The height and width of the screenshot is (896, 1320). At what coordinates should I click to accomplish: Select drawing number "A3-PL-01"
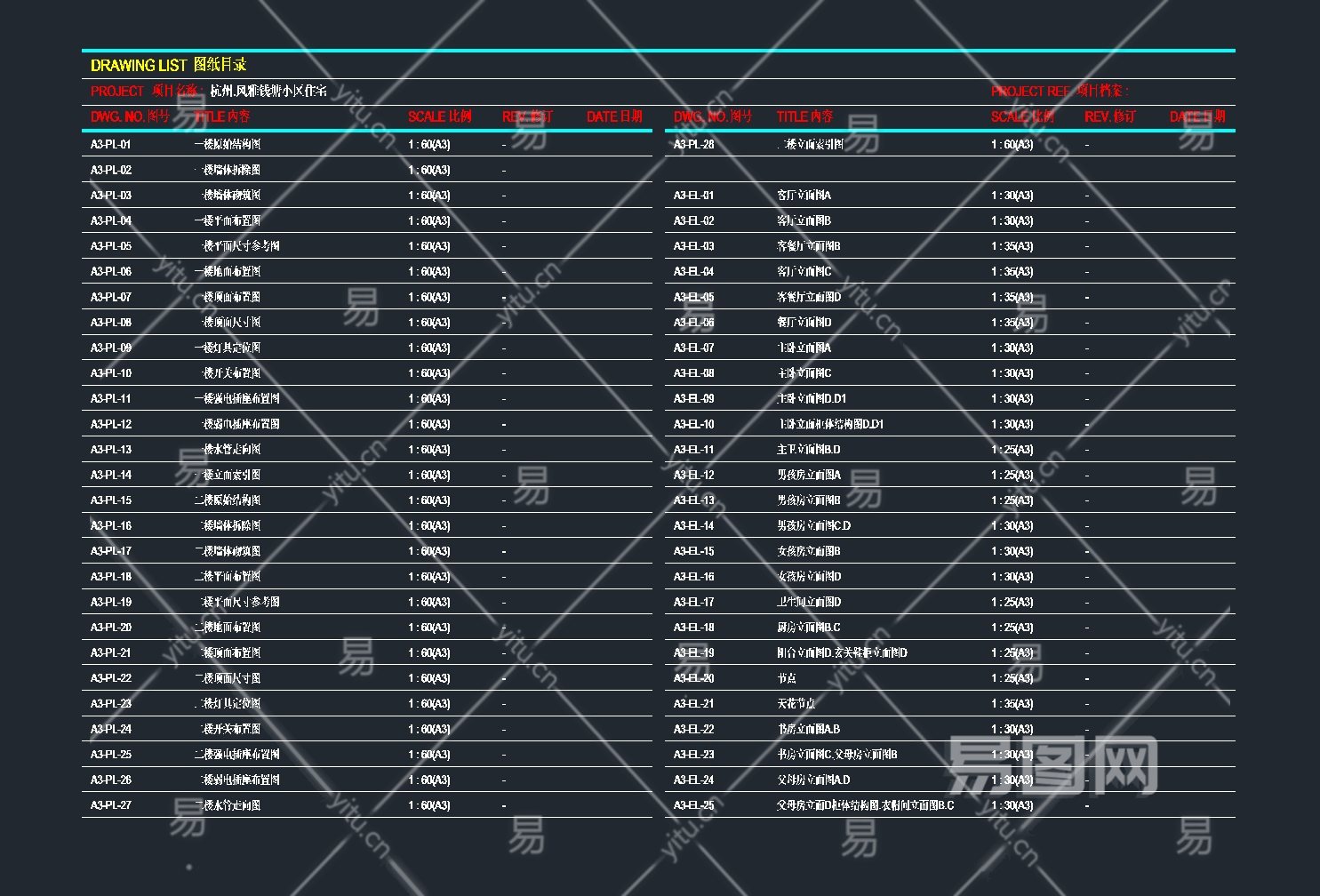tap(111, 144)
